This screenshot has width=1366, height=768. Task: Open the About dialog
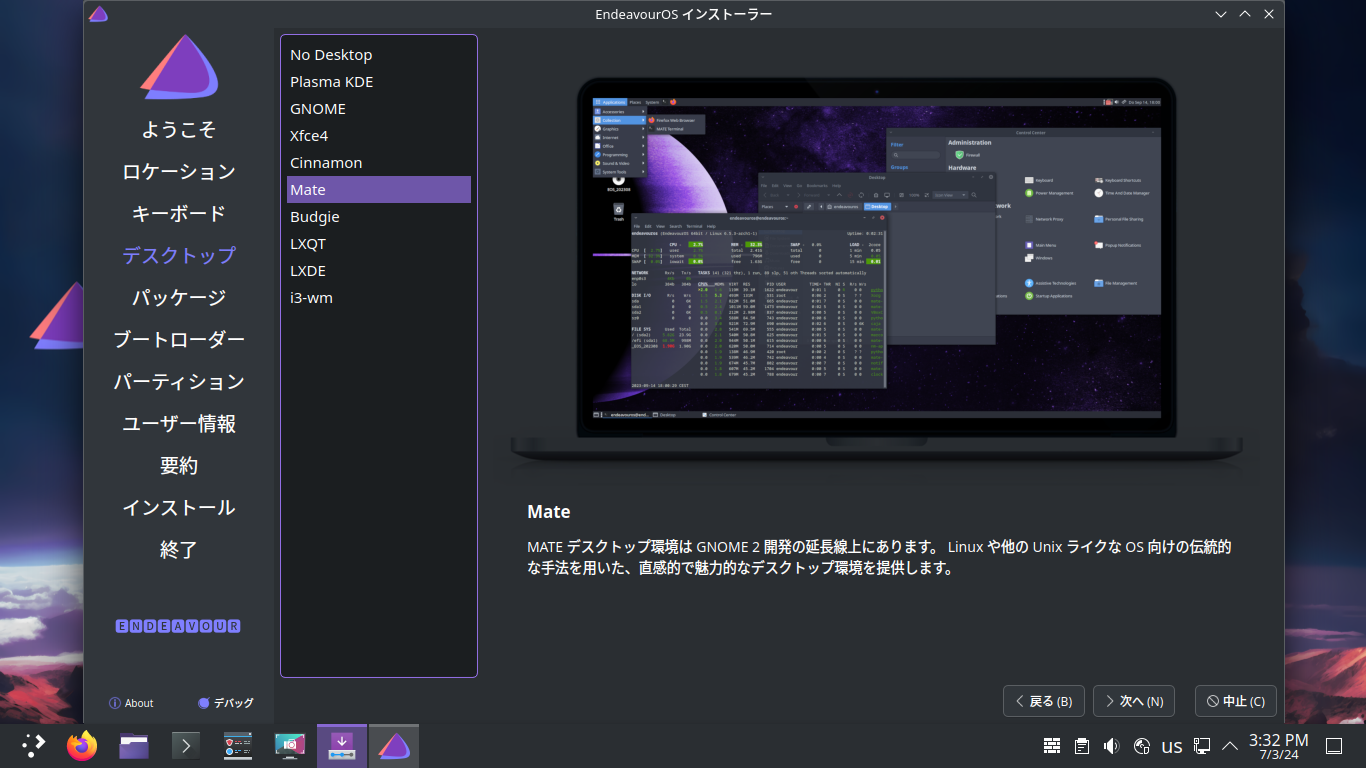pyautogui.click(x=131, y=703)
